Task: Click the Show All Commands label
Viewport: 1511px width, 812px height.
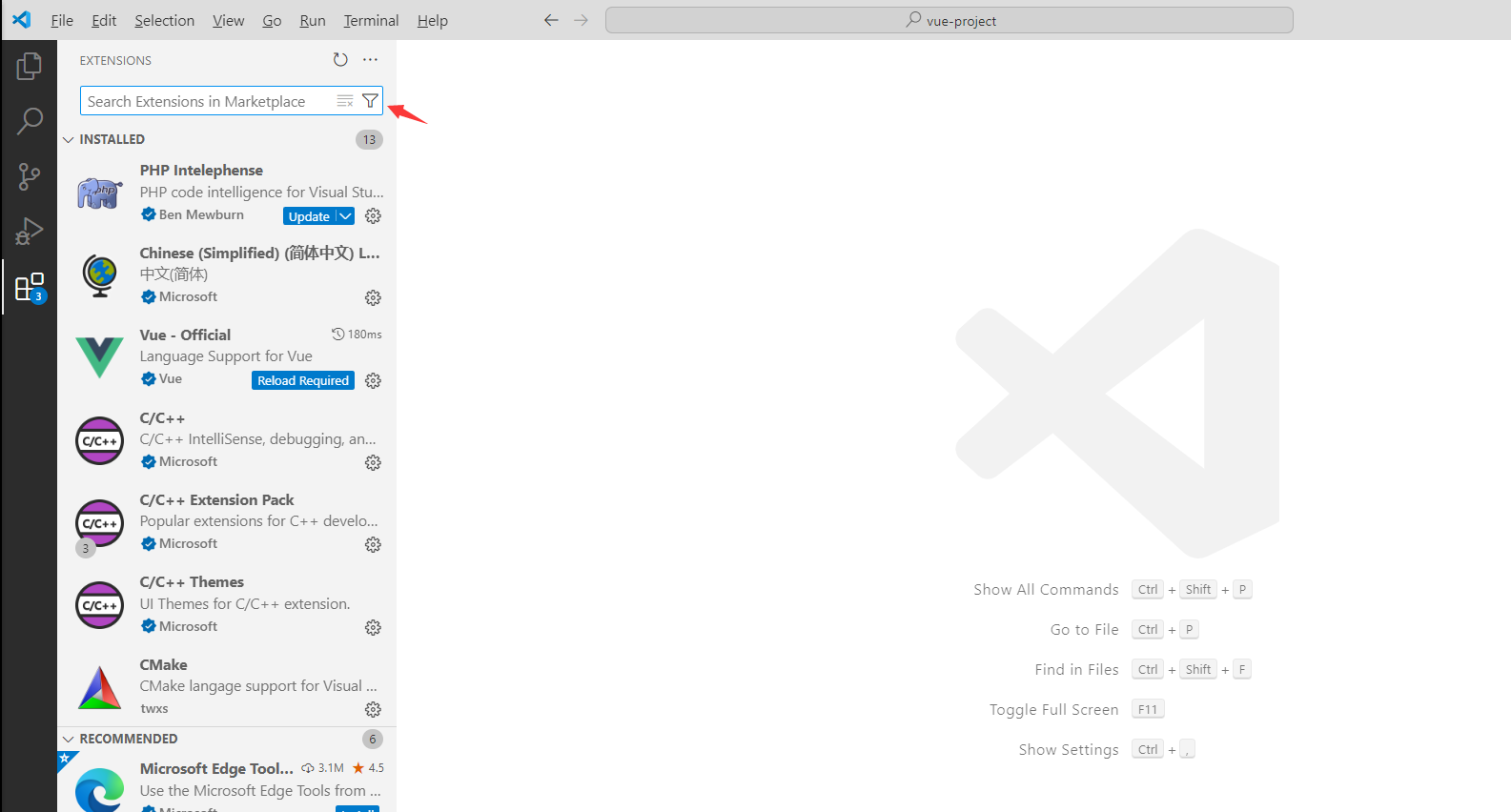Action: pos(1046,590)
